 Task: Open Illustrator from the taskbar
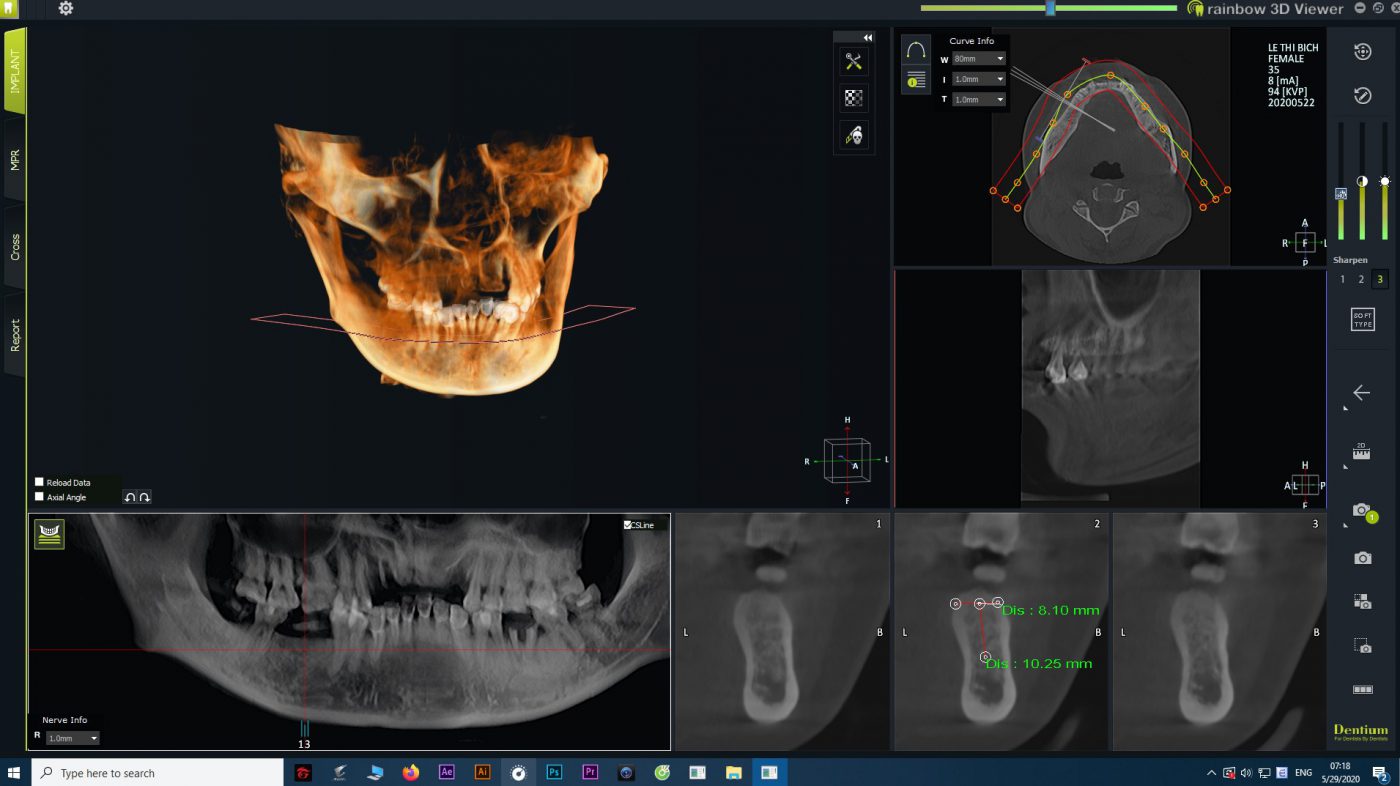coord(483,772)
